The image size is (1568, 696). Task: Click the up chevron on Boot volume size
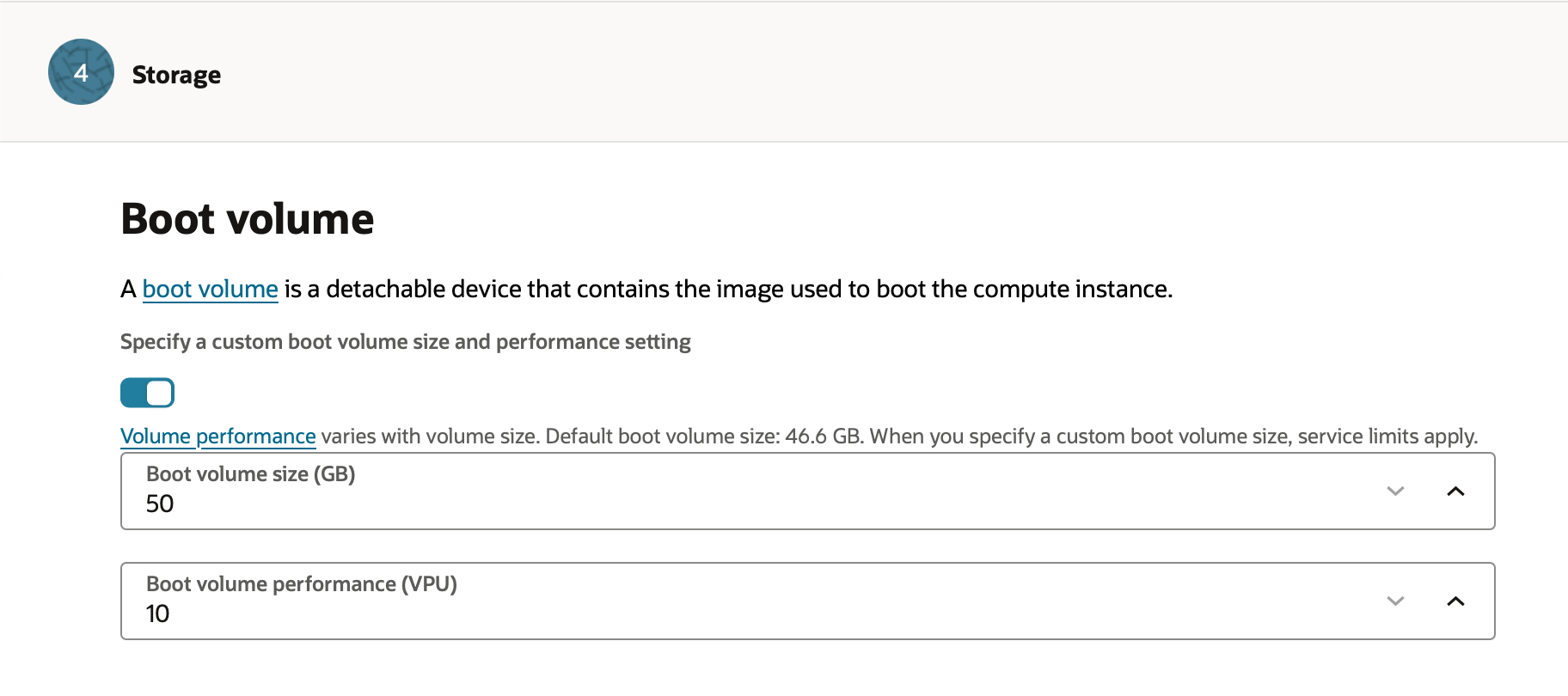1456,491
